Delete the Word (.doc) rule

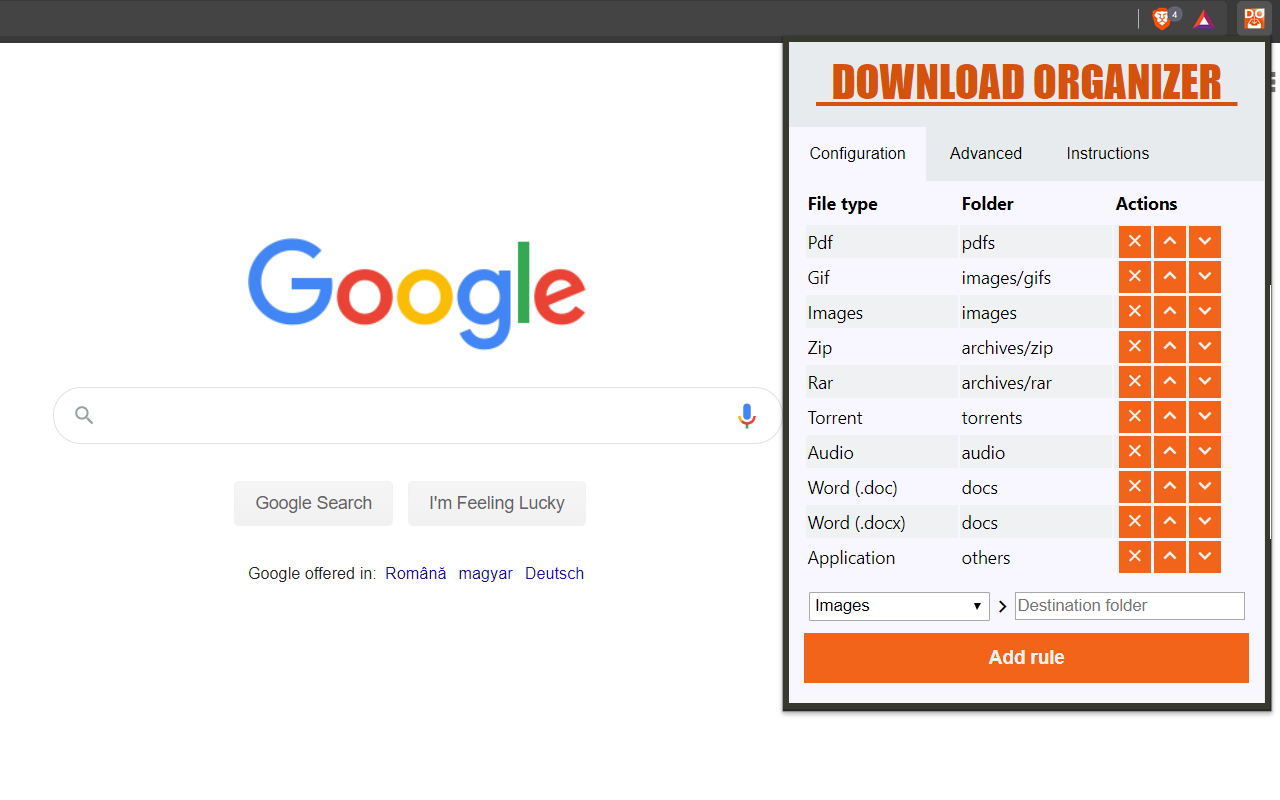(x=1135, y=487)
